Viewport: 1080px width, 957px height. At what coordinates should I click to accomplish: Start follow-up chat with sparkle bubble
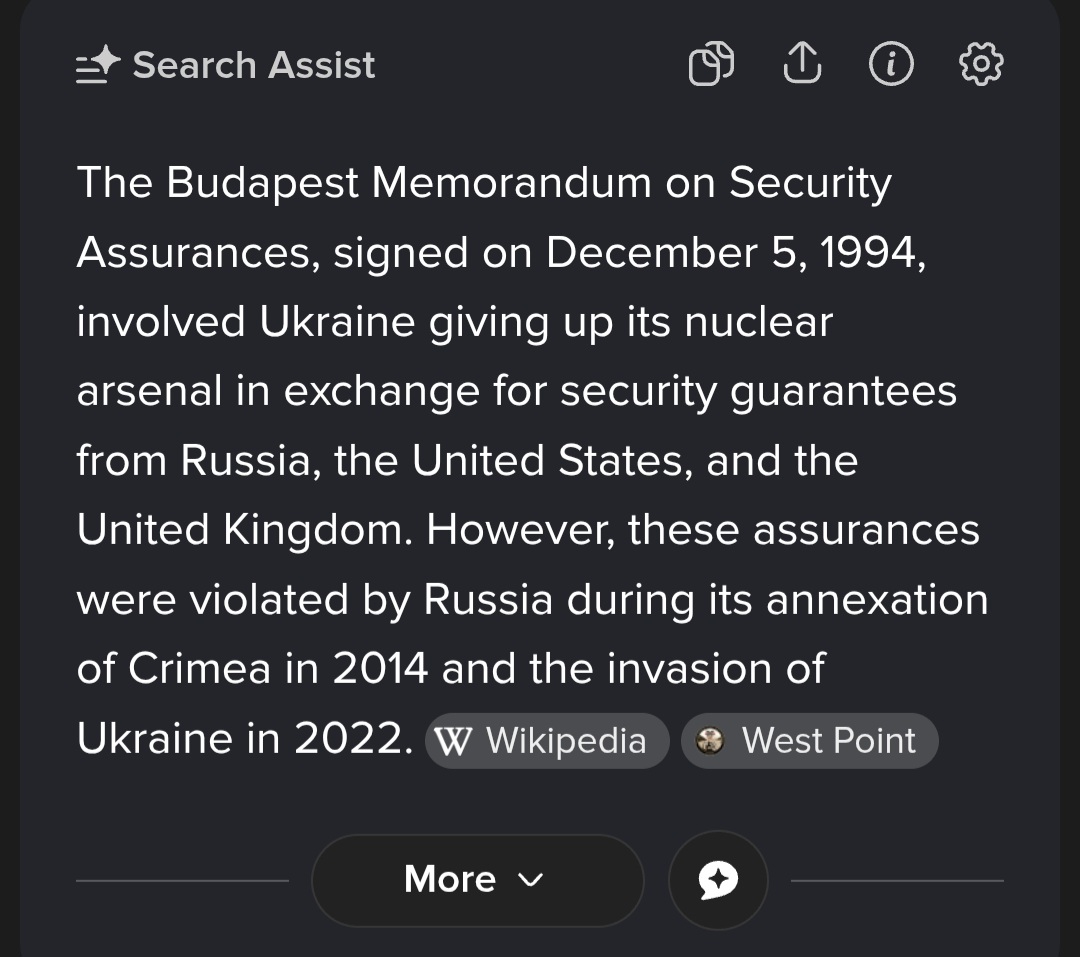tap(718, 880)
